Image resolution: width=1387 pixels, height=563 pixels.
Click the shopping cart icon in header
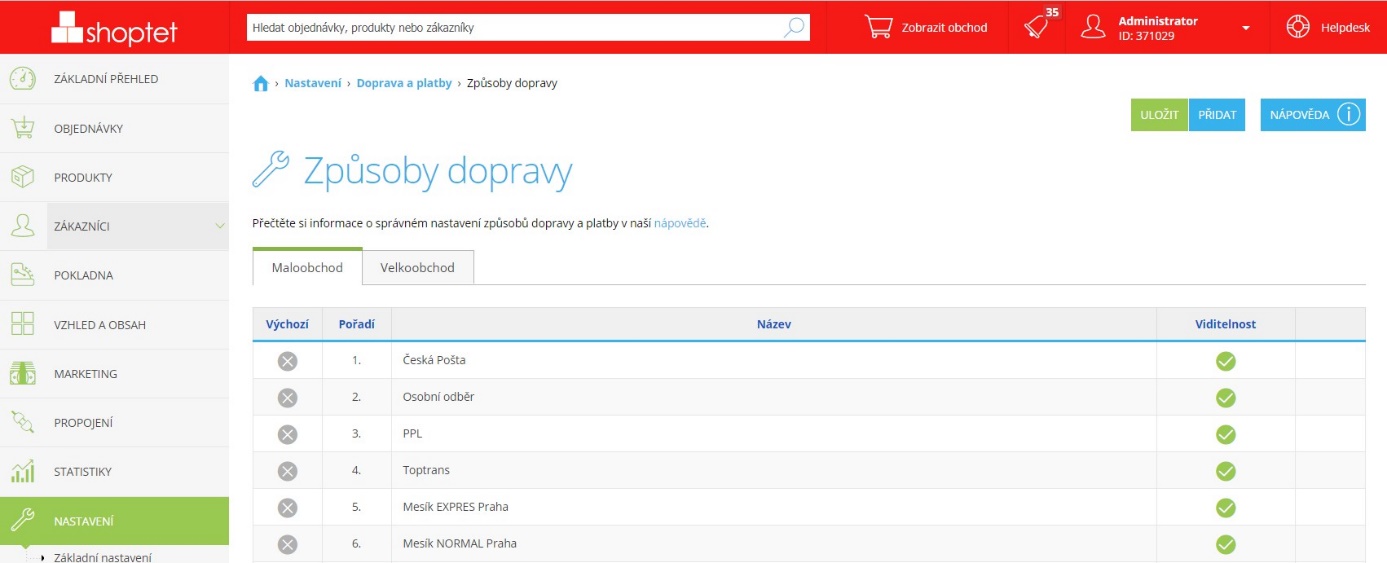click(878, 27)
